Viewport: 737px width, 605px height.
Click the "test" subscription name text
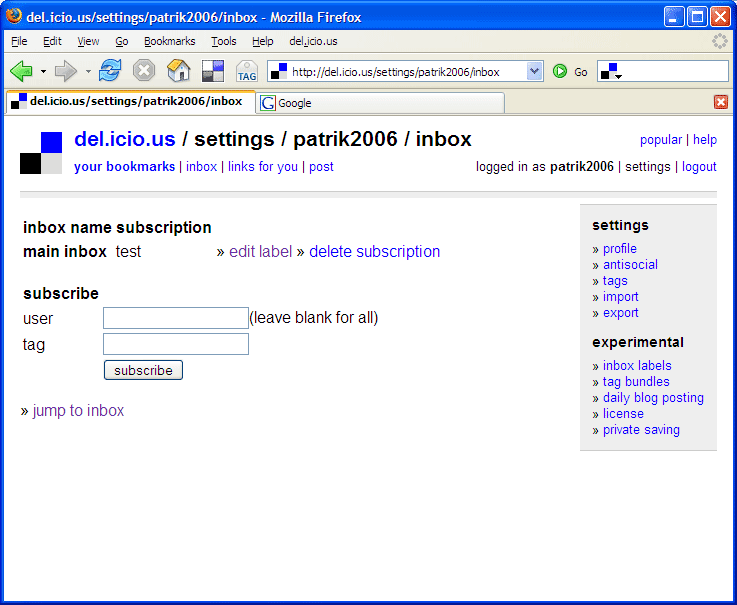point(128,251)
